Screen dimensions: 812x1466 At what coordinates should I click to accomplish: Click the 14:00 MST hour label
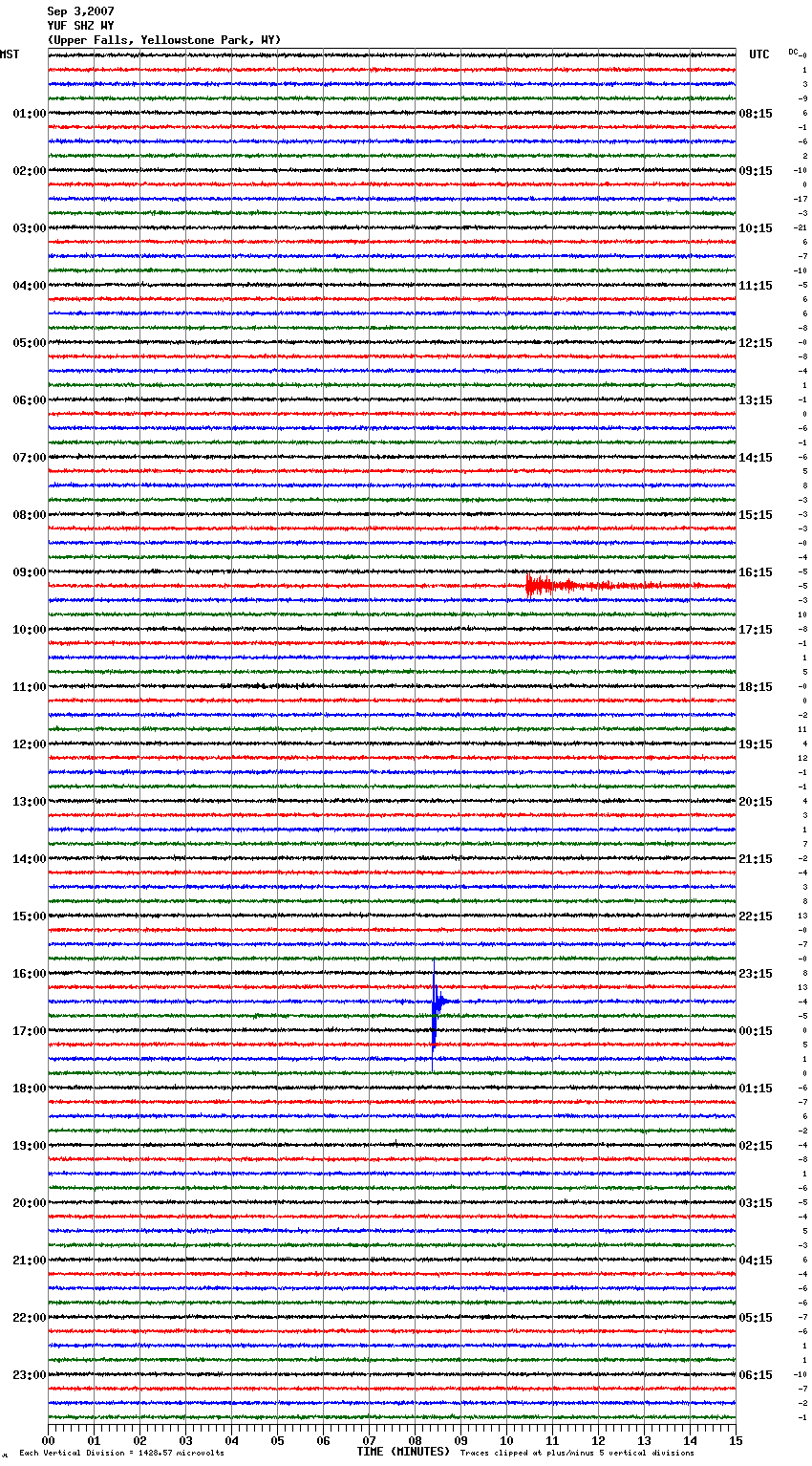pyautogui.click(x=30, y=859)
